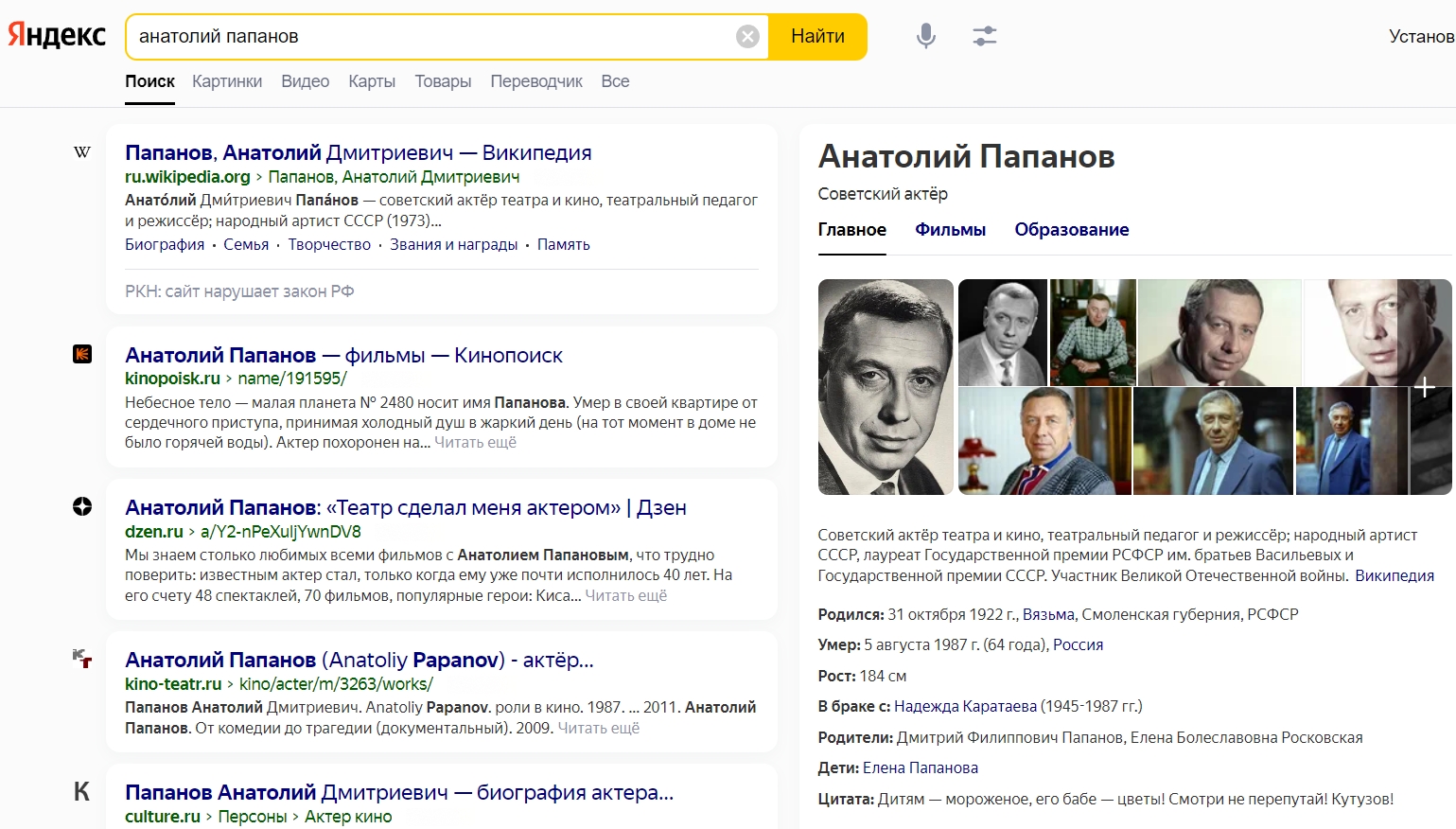1456x829 pixels.
Task: Open the photo of Papanov in plaid shirt
Action: [1093, 332]
